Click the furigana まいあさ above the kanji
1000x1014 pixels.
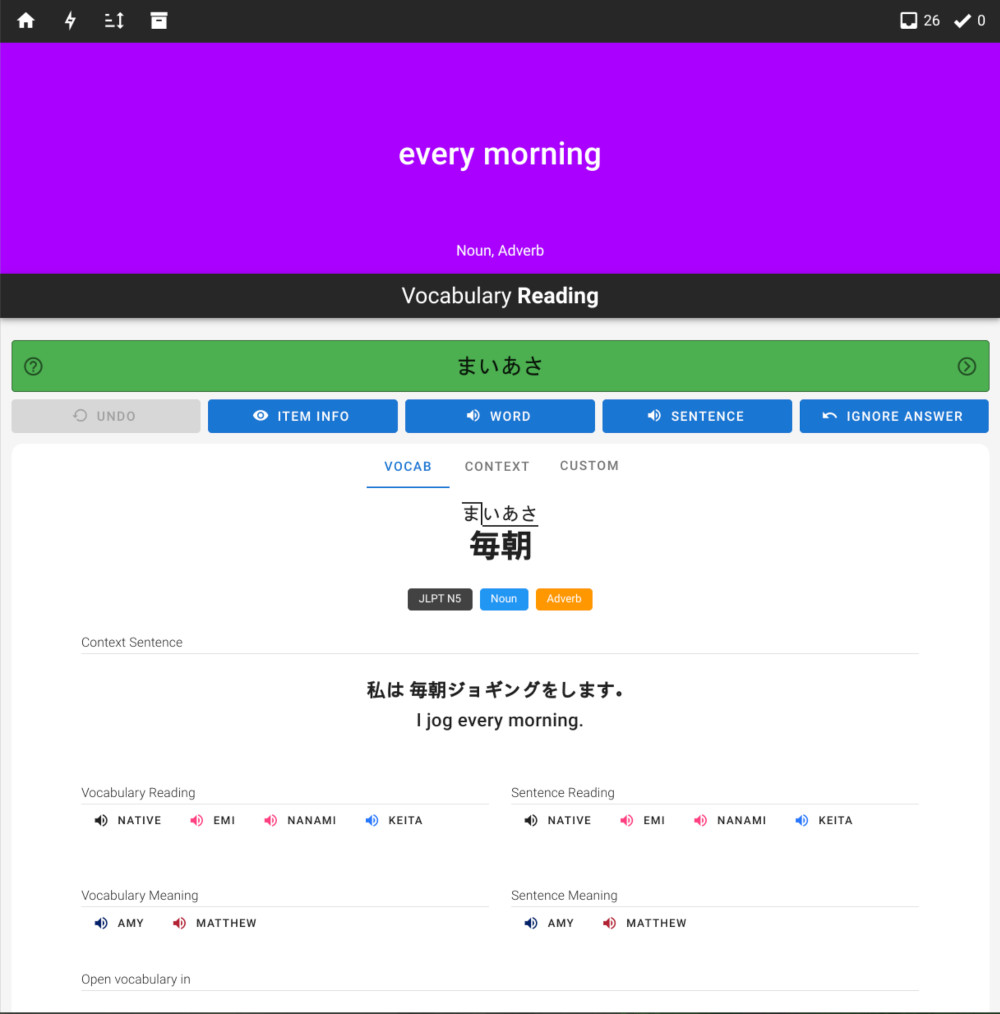tap(500, 513)
